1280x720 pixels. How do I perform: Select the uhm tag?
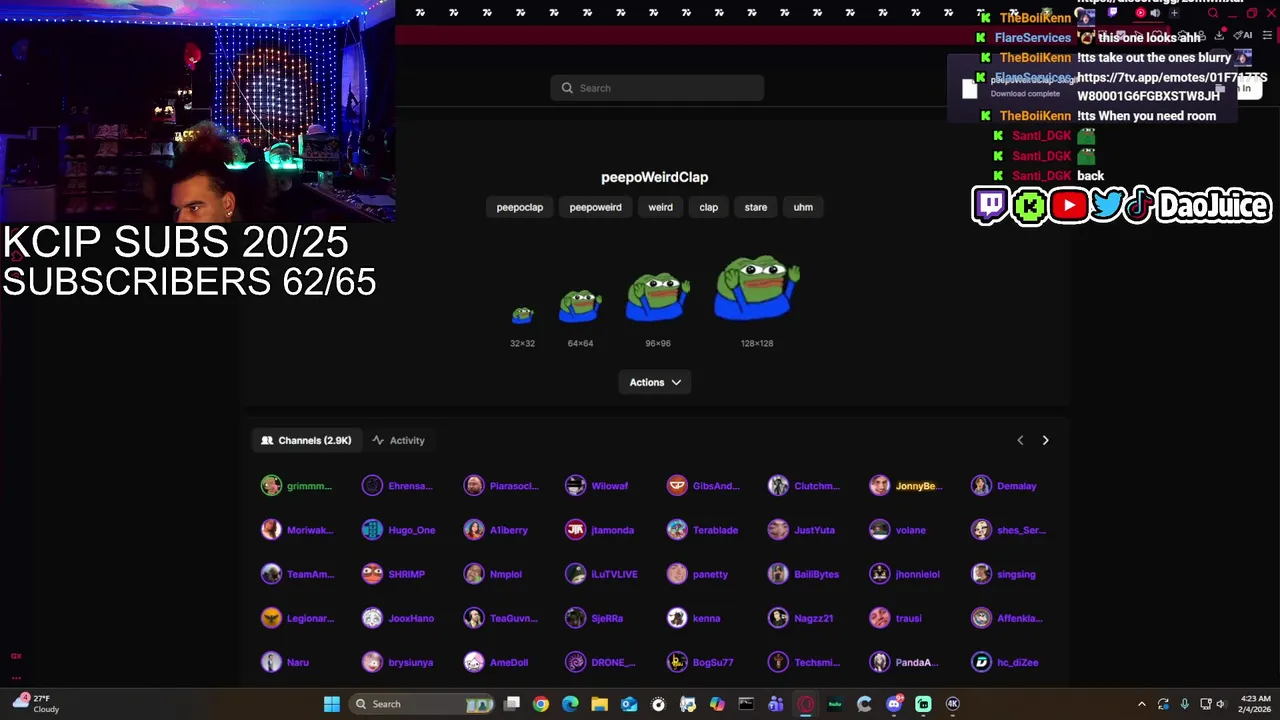click(803, 207)
